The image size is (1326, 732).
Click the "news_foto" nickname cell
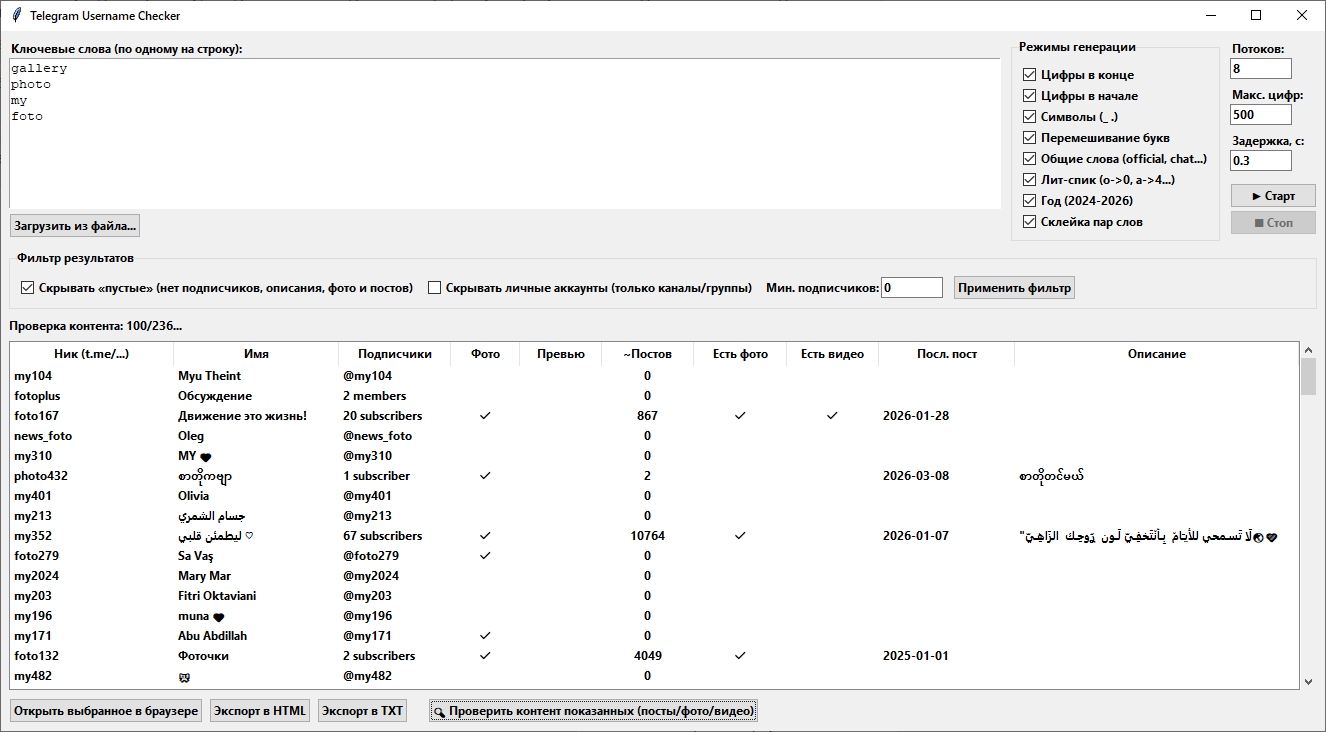click(x=43, y=436)
